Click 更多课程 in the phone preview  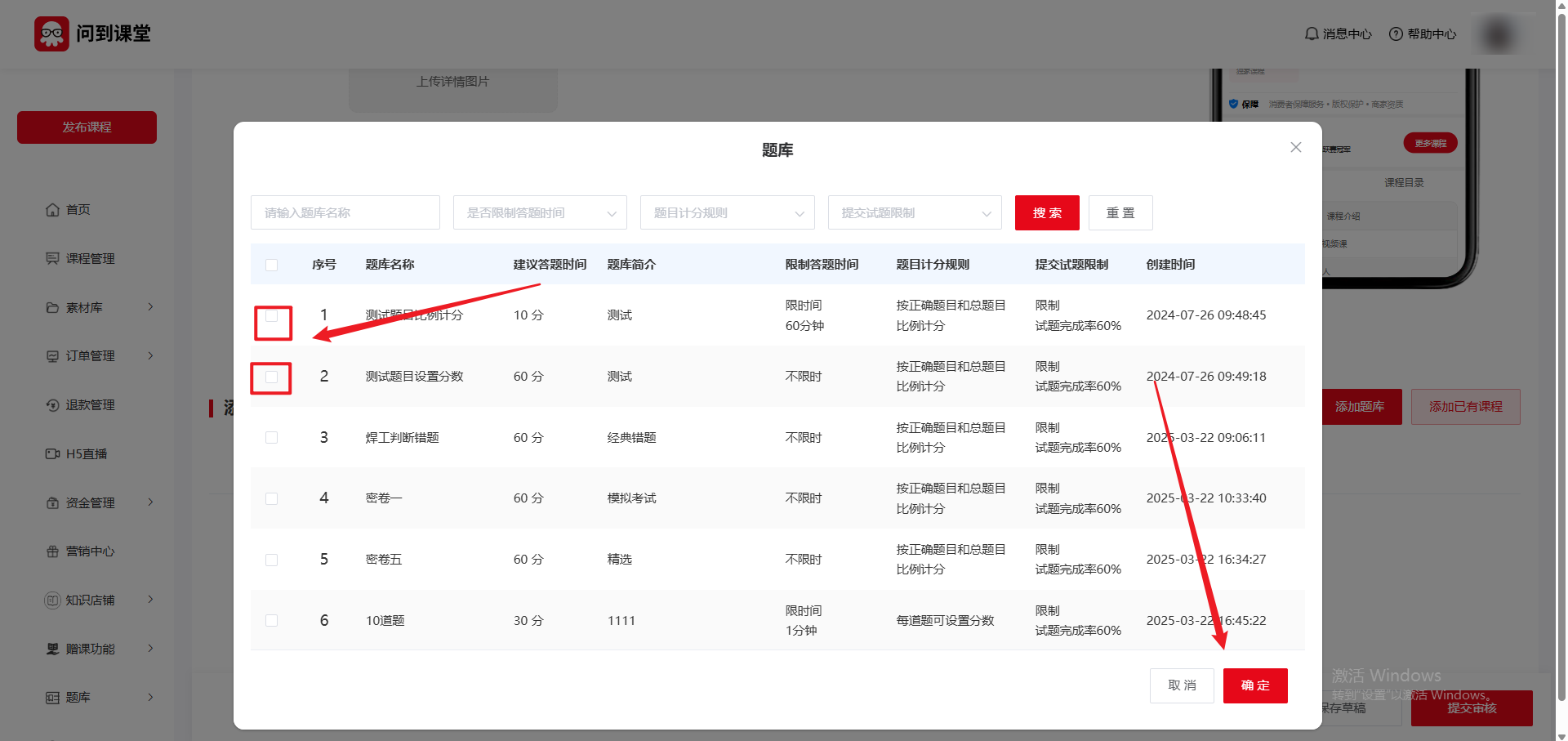(x=1431, y=143)
